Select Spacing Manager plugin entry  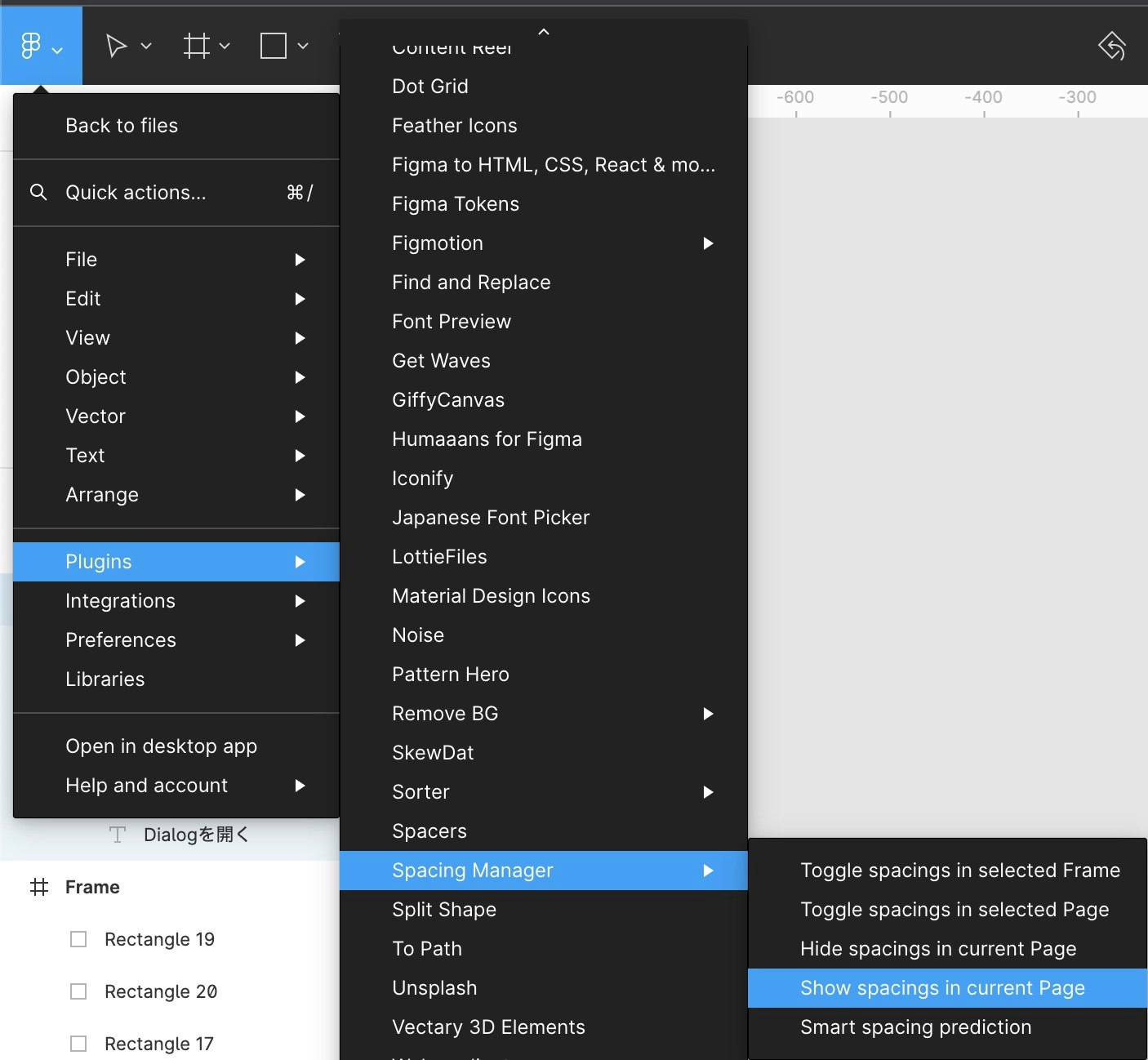click(544, 871)
